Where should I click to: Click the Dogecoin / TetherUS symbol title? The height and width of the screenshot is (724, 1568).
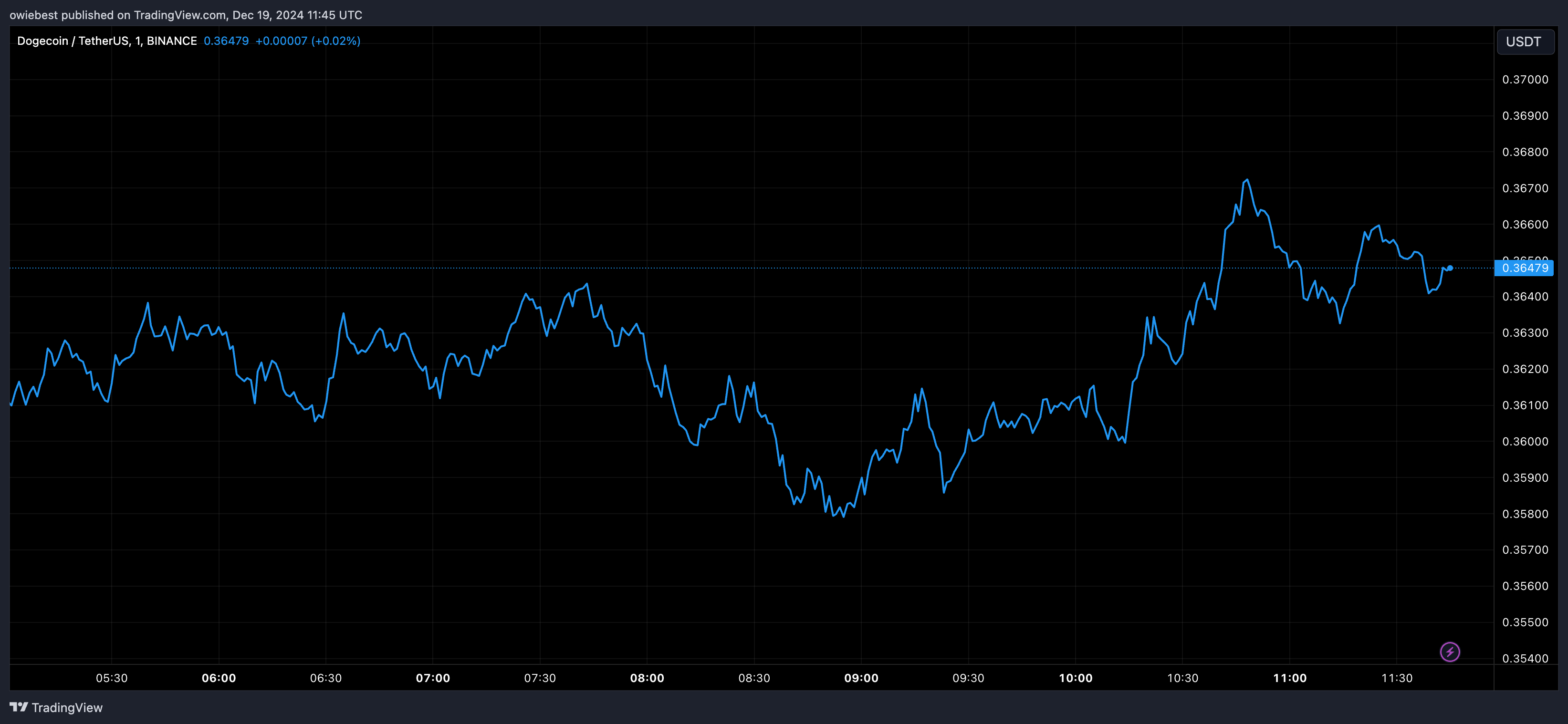[106, 41]
